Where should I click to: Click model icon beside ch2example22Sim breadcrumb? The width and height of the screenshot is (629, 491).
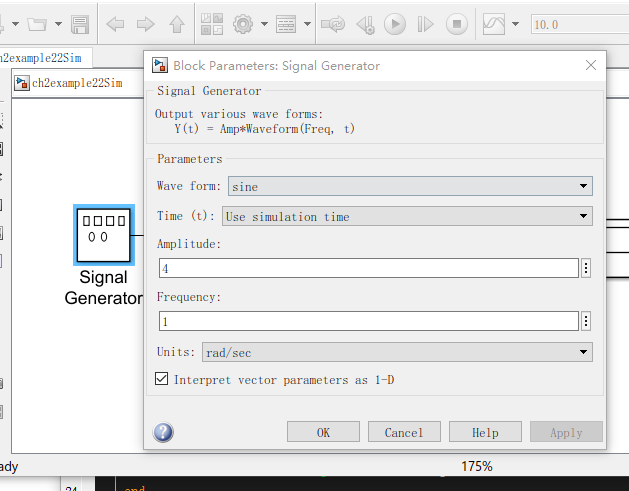[22, 83]
